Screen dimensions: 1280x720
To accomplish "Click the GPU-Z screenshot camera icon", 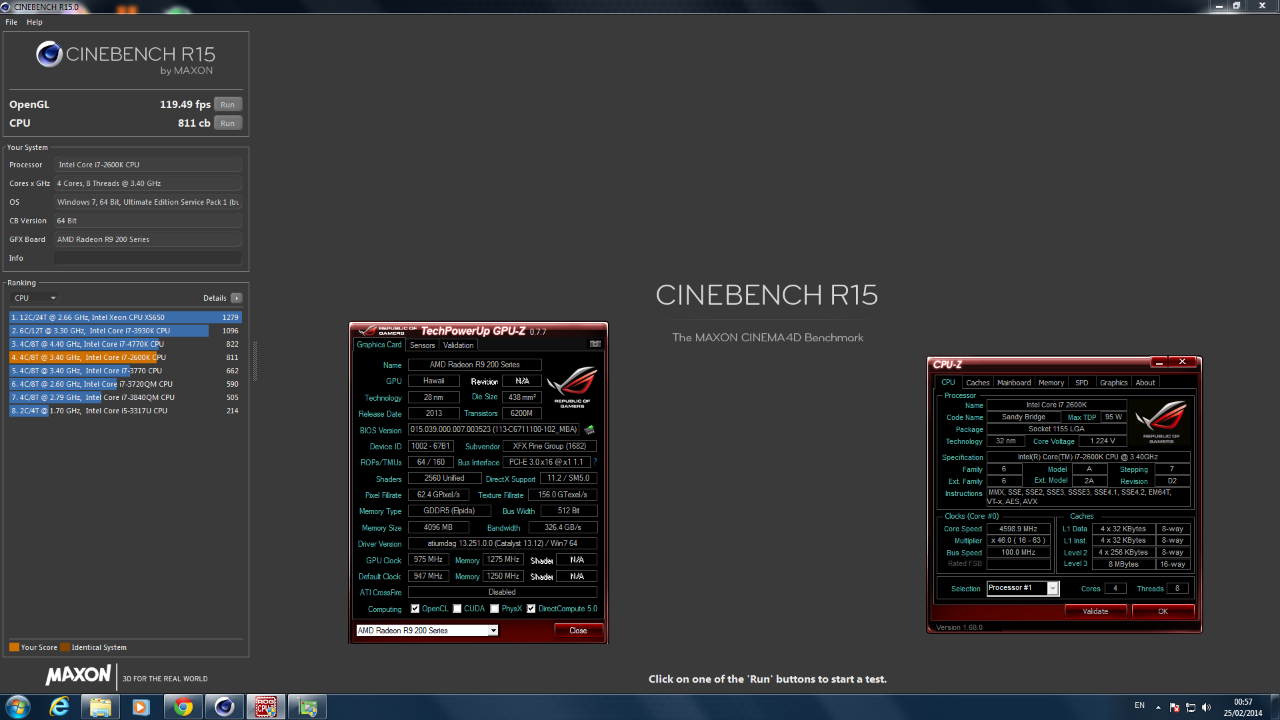I will pos(595,344).
